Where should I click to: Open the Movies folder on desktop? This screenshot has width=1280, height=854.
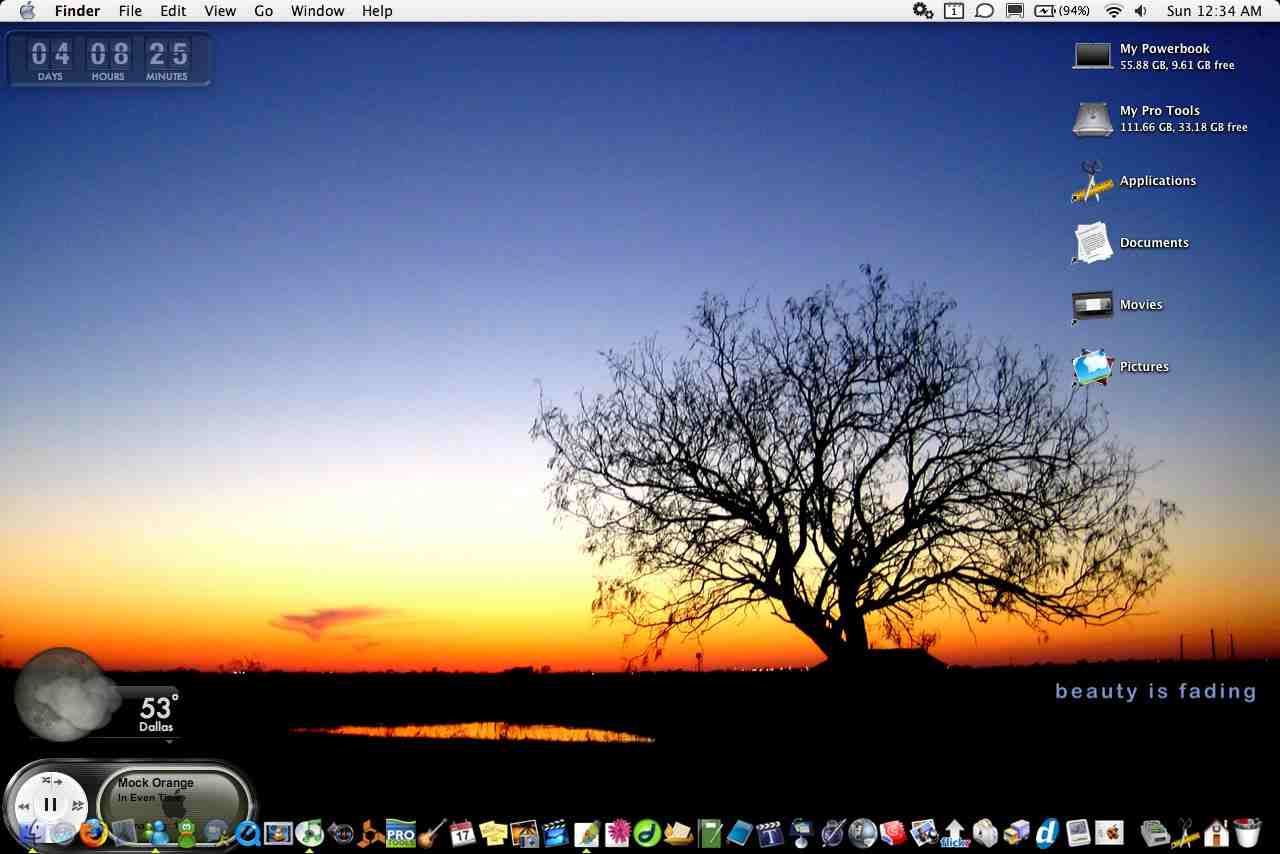point(1092,305)
